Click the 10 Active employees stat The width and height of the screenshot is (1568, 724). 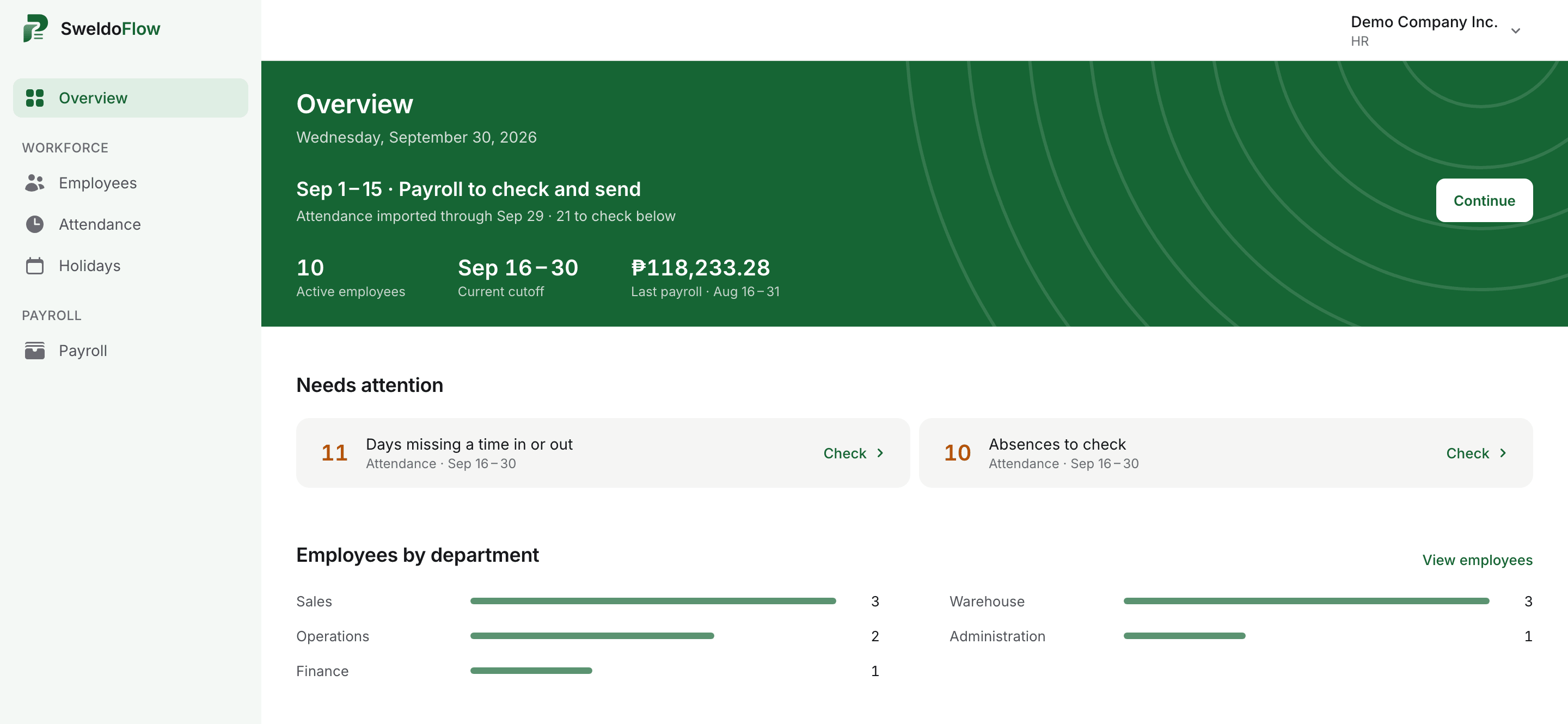pos(351,278)
